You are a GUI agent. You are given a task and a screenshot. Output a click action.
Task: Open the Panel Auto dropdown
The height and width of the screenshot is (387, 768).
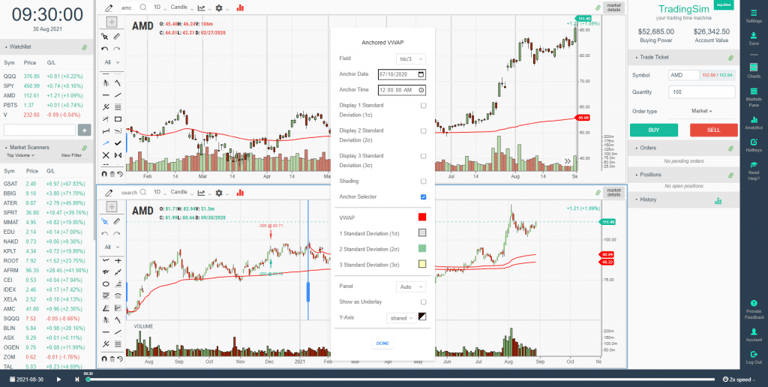tap(410, 287)
